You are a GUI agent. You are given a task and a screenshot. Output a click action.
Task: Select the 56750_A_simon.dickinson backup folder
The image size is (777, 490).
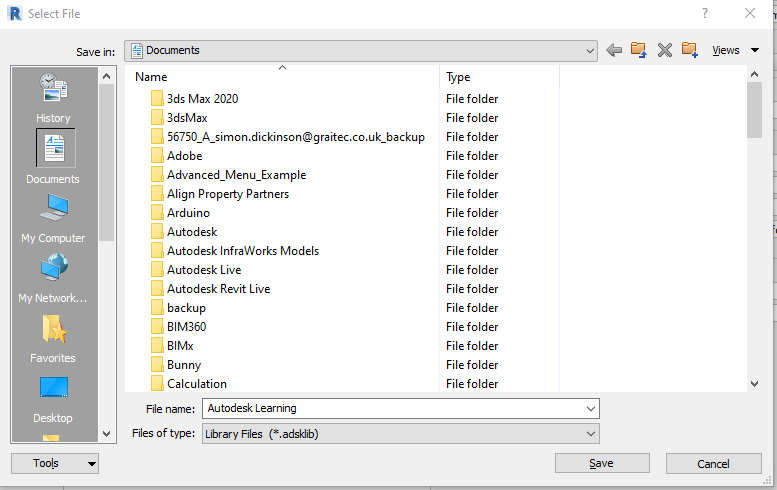(x=296, y=137)
